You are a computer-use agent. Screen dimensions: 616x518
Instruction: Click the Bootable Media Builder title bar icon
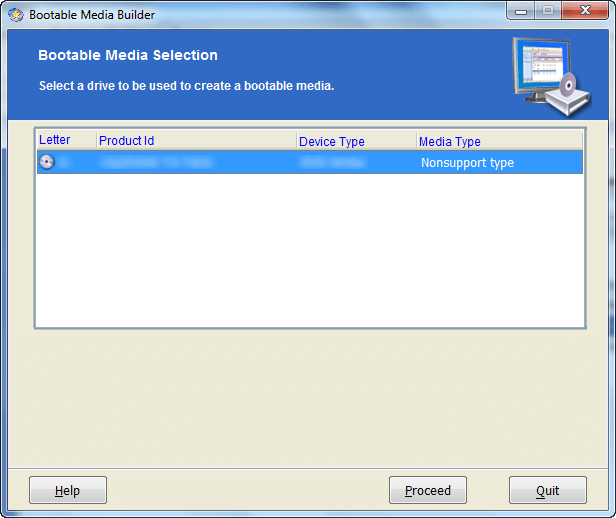tap(16, 15)
